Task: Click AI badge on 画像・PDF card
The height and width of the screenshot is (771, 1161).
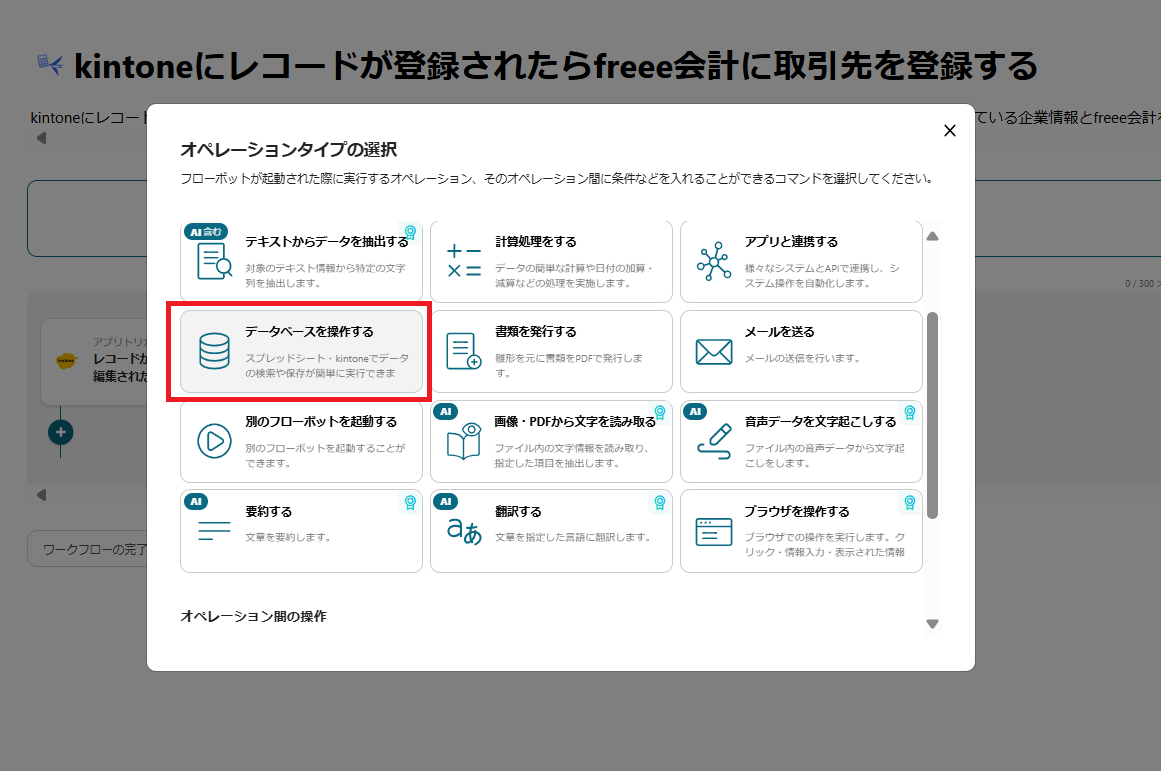Action: point(445,411)
